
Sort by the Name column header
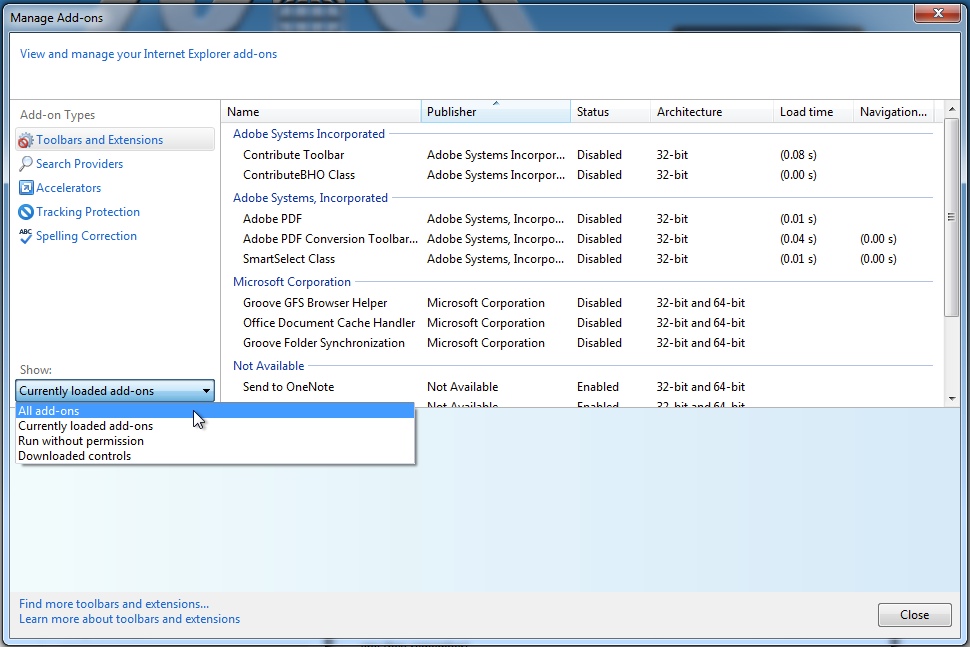321,112
